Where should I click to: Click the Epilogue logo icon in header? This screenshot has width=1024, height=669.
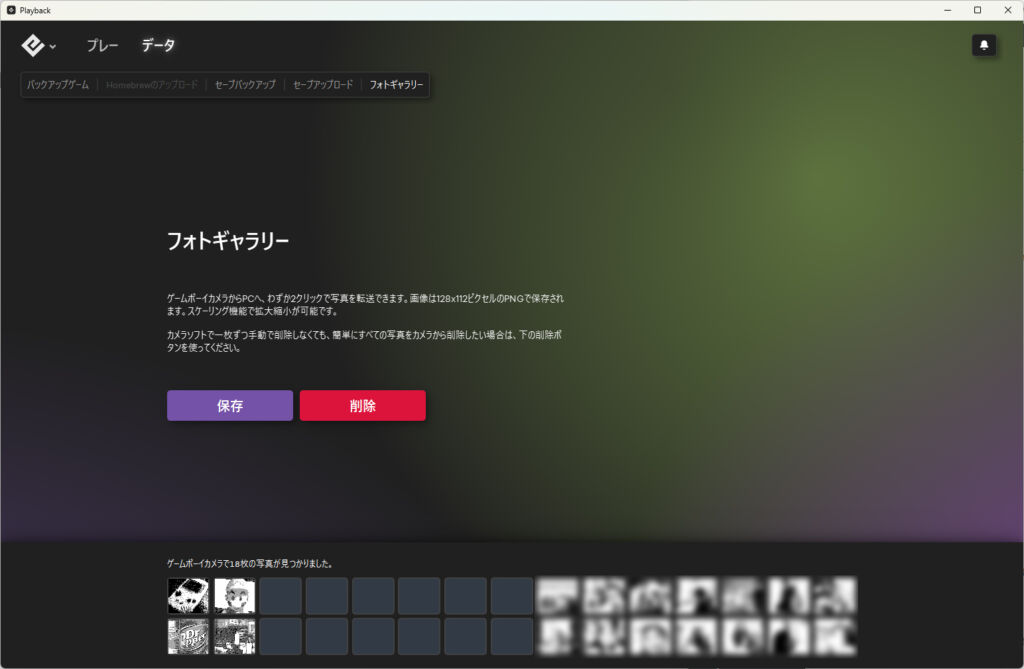(x=33, y=45)
